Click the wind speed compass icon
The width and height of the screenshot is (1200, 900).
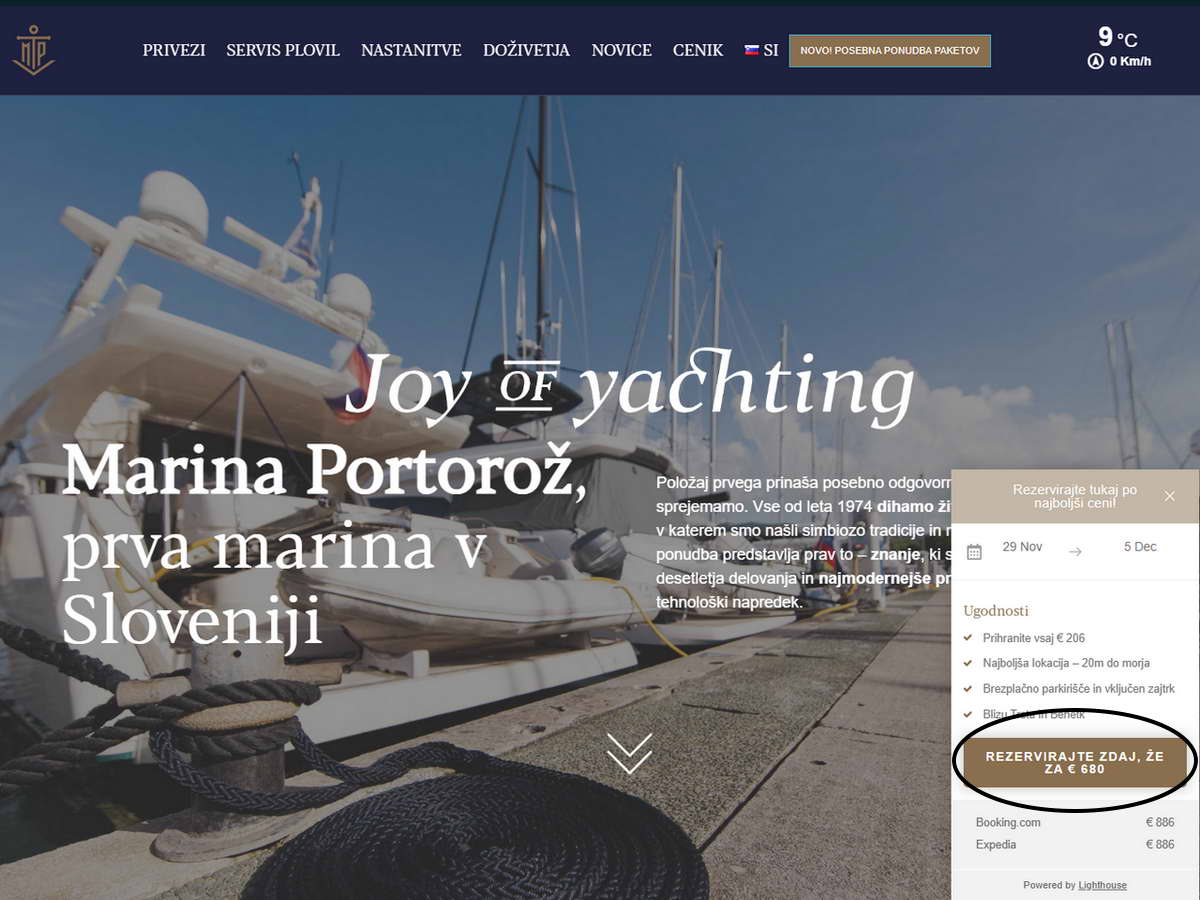click(1095, 61)
